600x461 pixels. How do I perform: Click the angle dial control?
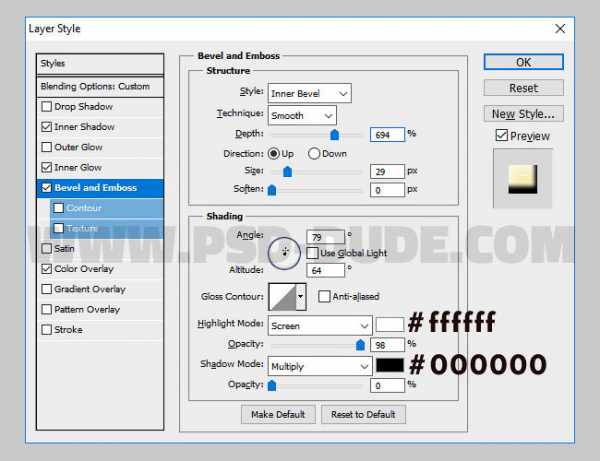point(285,252)
